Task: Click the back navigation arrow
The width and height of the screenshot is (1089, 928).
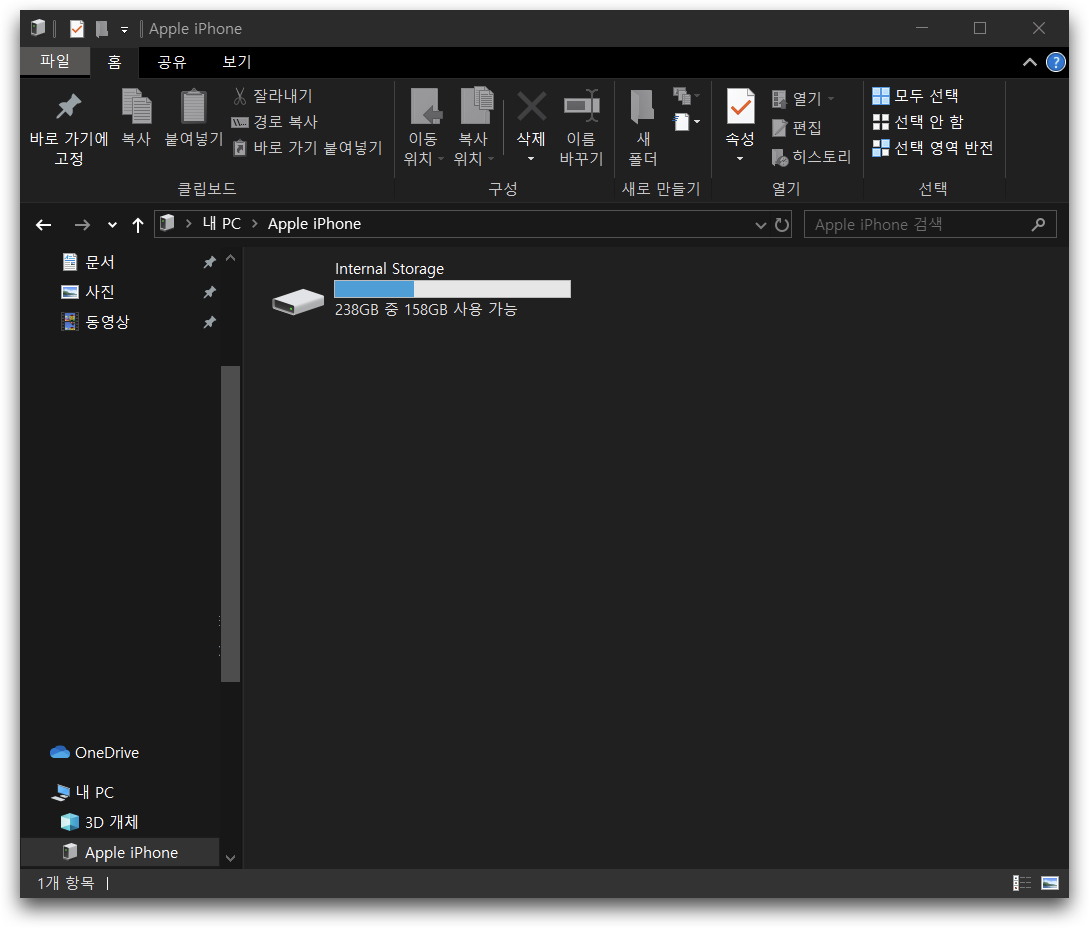Action: pyautogui.click(x=44, y=224)
